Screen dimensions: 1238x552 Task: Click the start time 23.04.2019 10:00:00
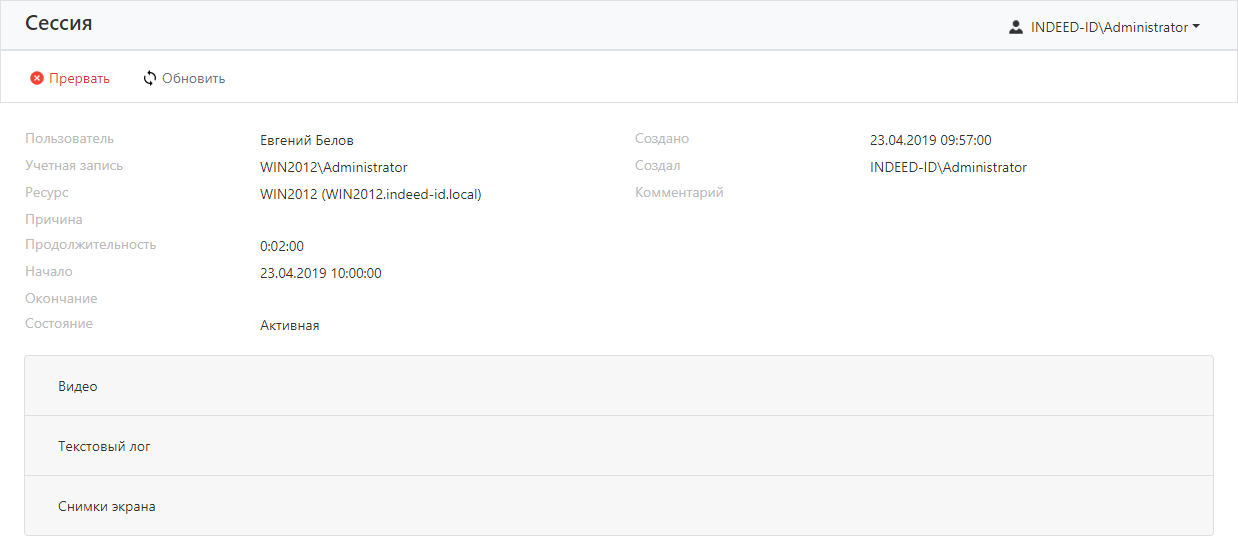click(x=320, y=273)
